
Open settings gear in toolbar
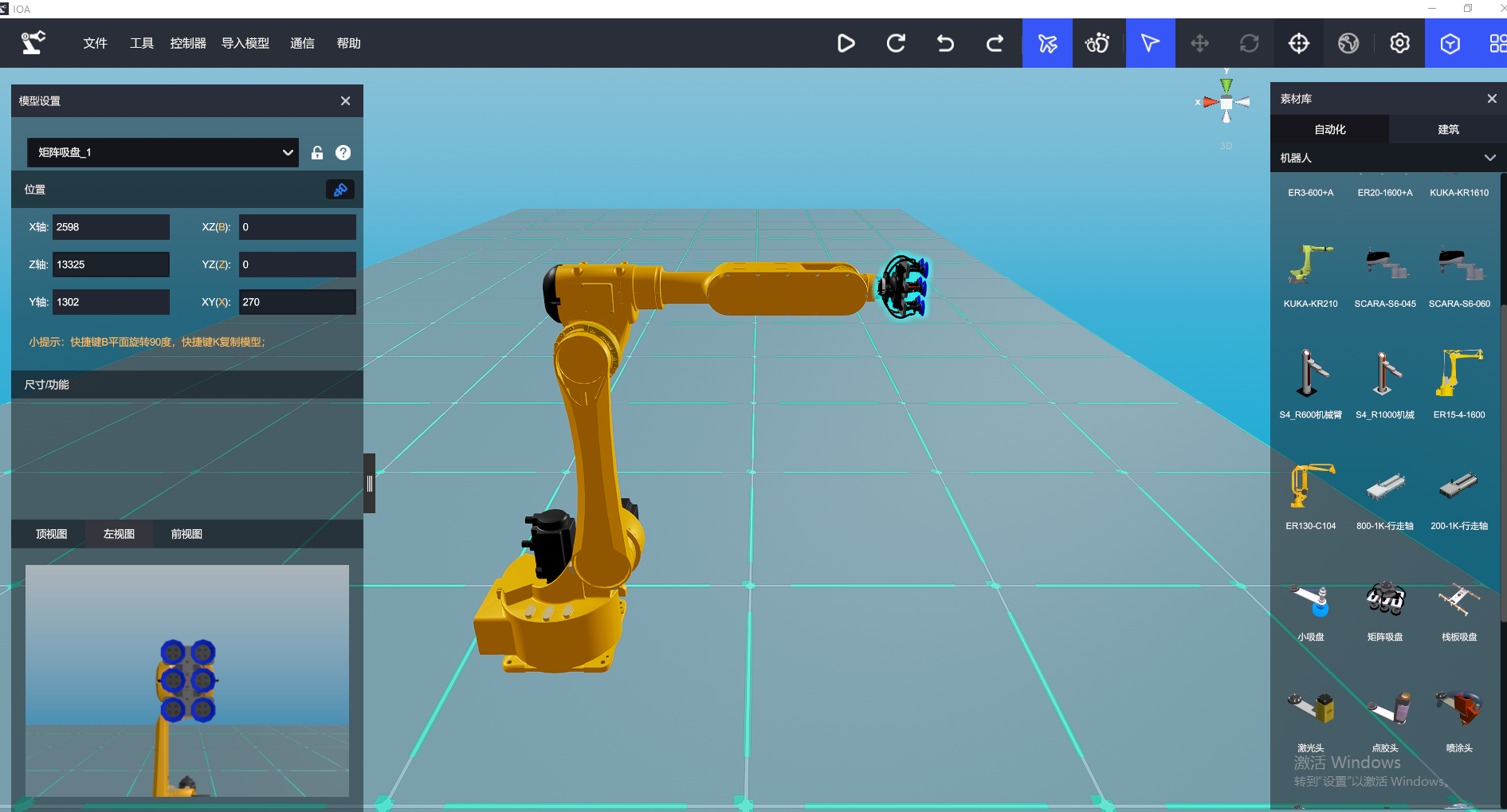coord(1399,43)
